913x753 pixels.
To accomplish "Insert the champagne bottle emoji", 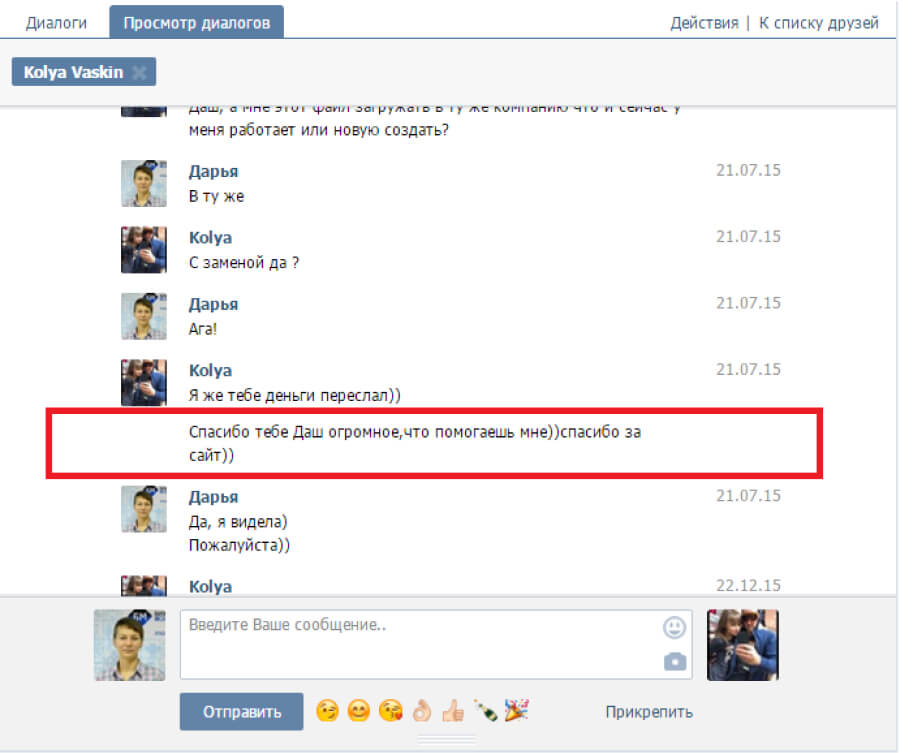I will coord(485,711).
